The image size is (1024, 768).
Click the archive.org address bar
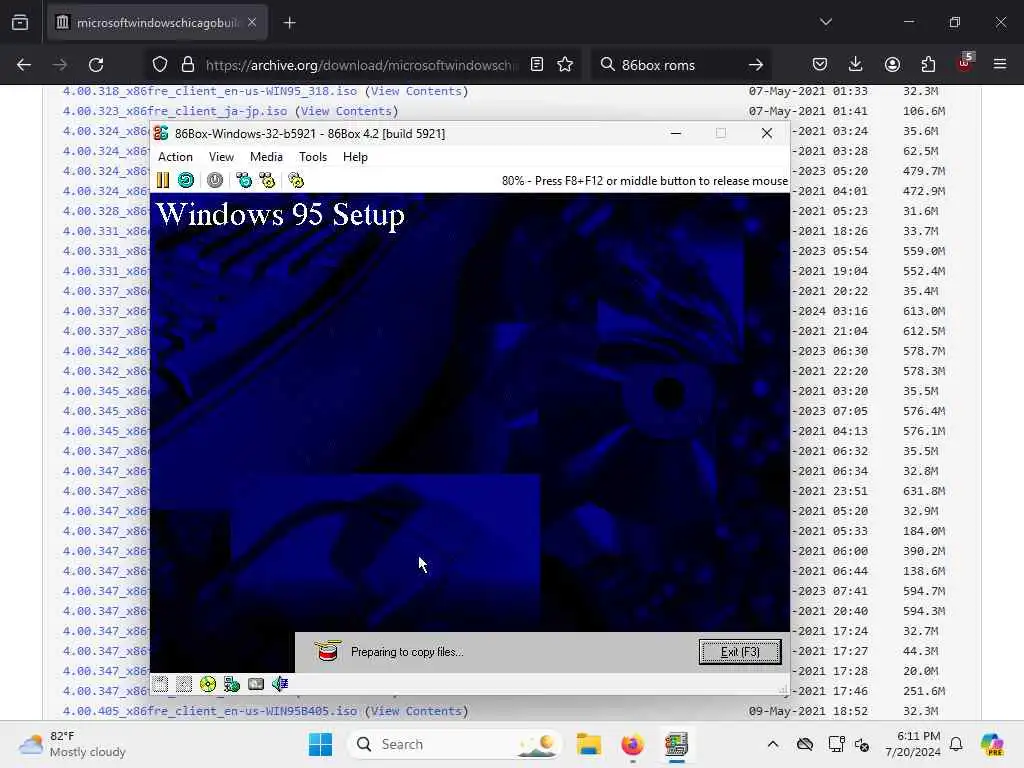[x=361, y=65]
